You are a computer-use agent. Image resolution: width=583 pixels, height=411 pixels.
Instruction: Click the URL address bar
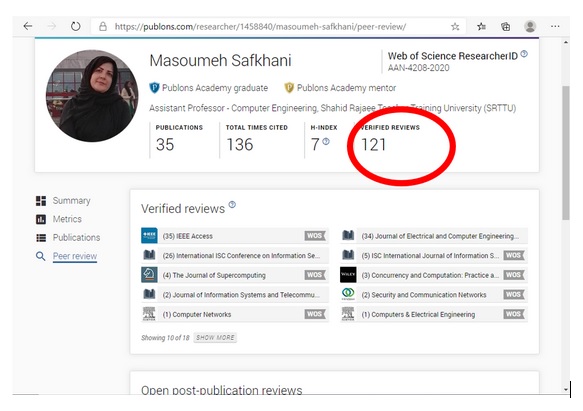click(x=278, y=26)
